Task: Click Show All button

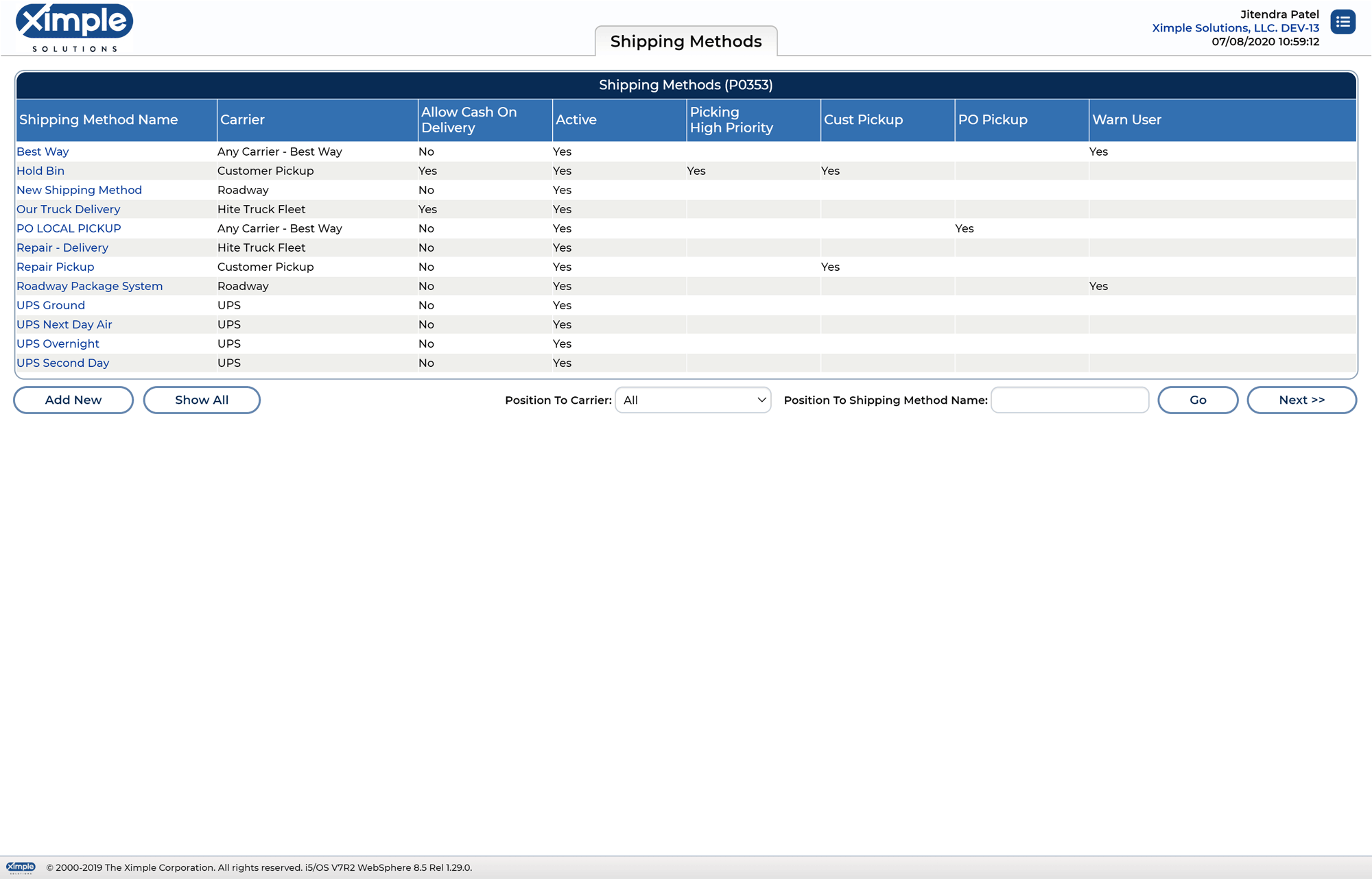Action: 202,400
